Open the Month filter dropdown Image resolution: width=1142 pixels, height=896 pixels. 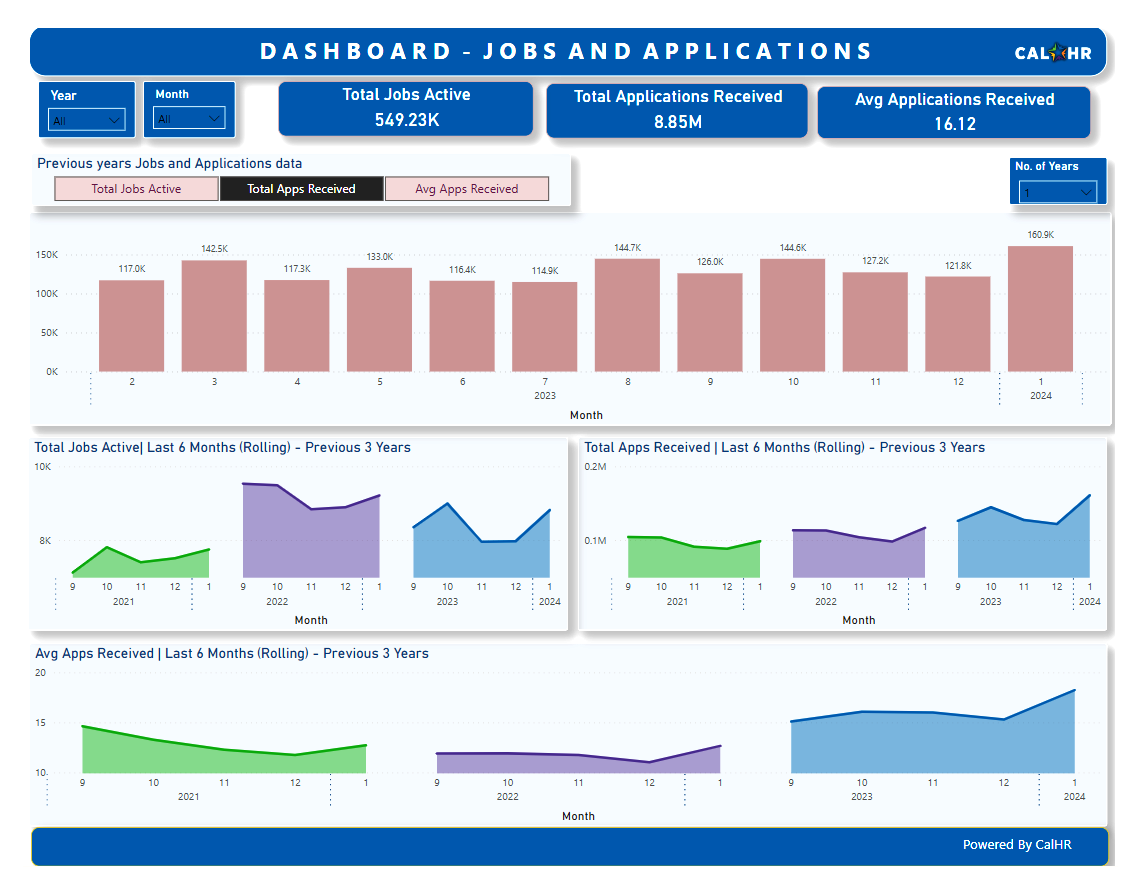[x=189, y=119]
